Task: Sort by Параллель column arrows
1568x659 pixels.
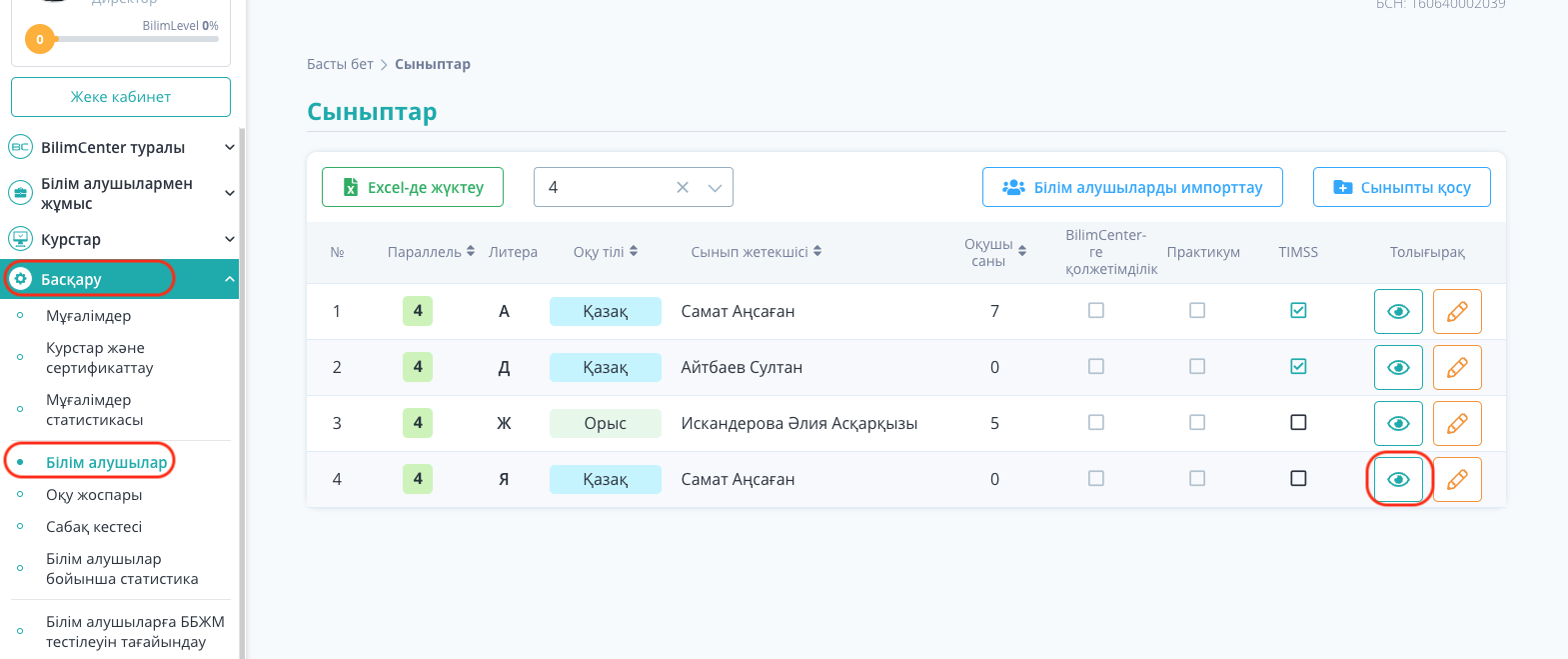Action: point(471,251)
